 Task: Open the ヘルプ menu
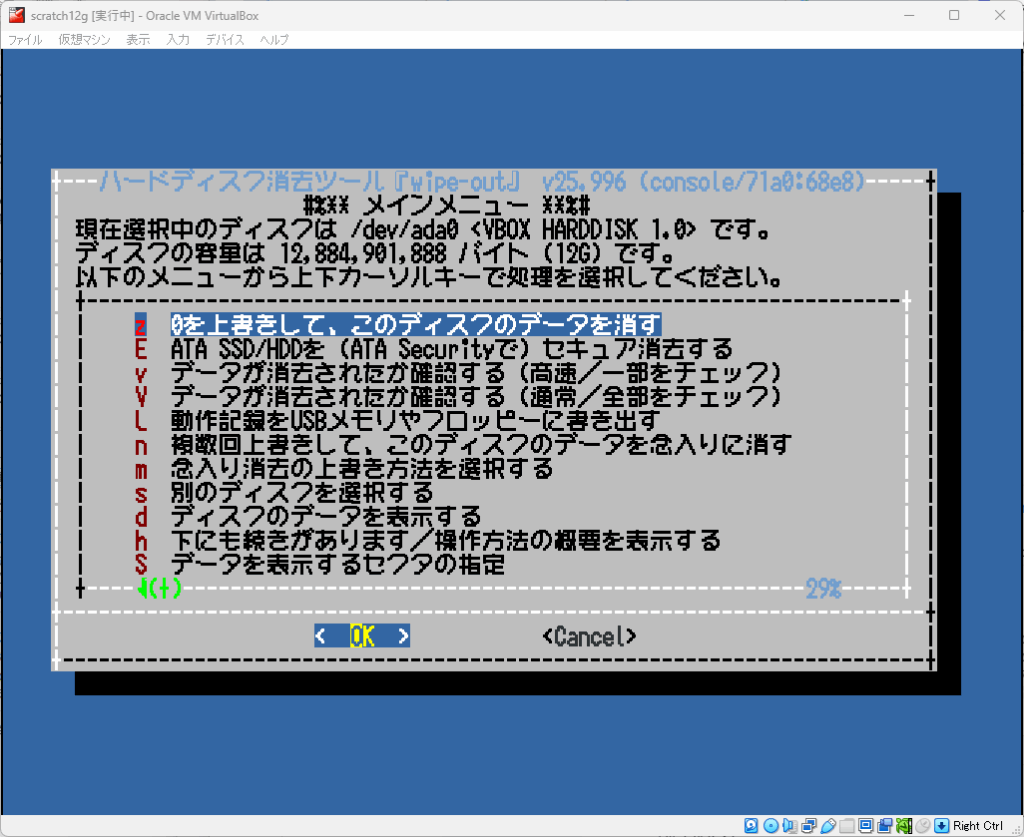point(274,40)
